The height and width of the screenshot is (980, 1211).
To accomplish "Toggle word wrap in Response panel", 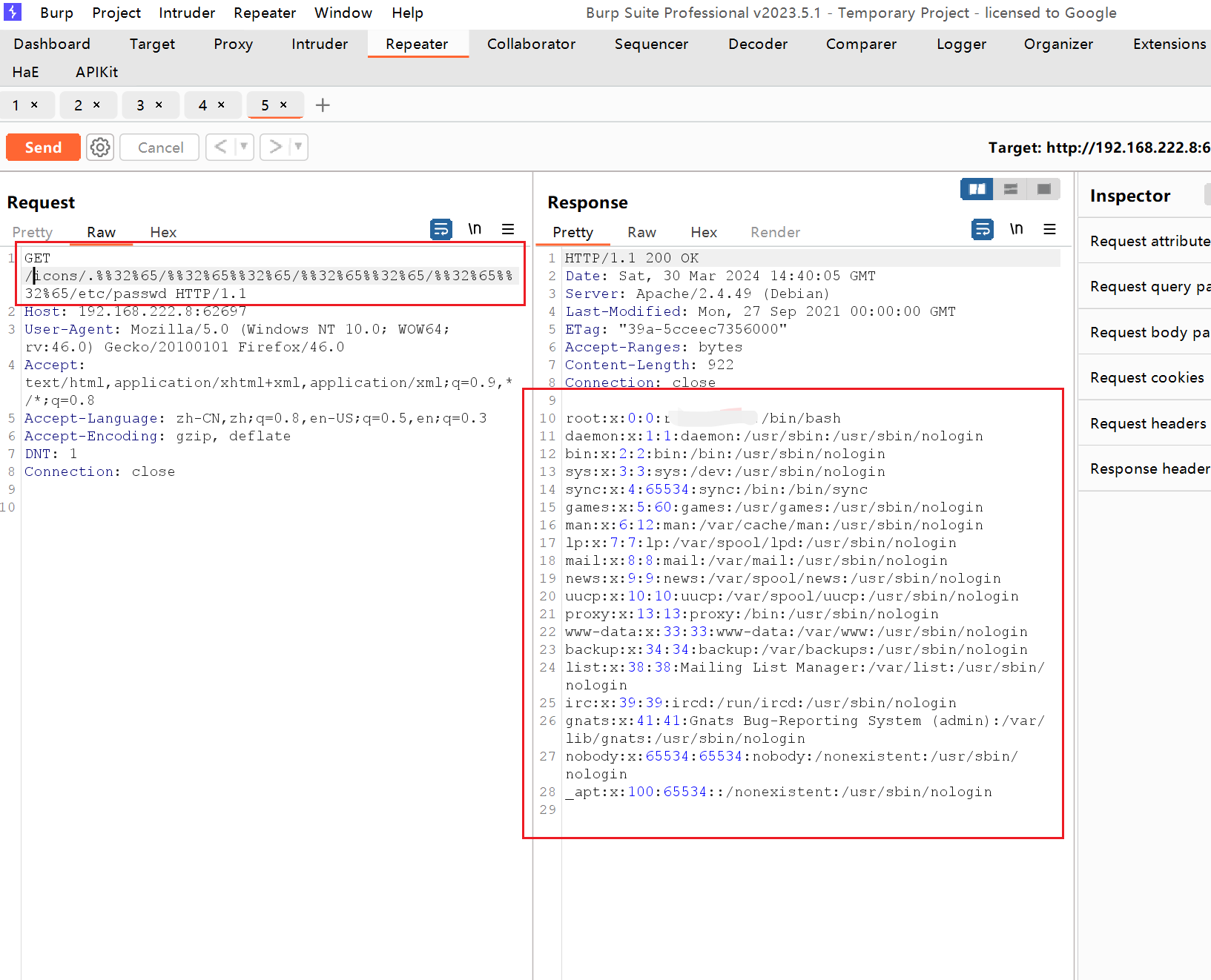I will pyautogui.click(x=983, y=230).
